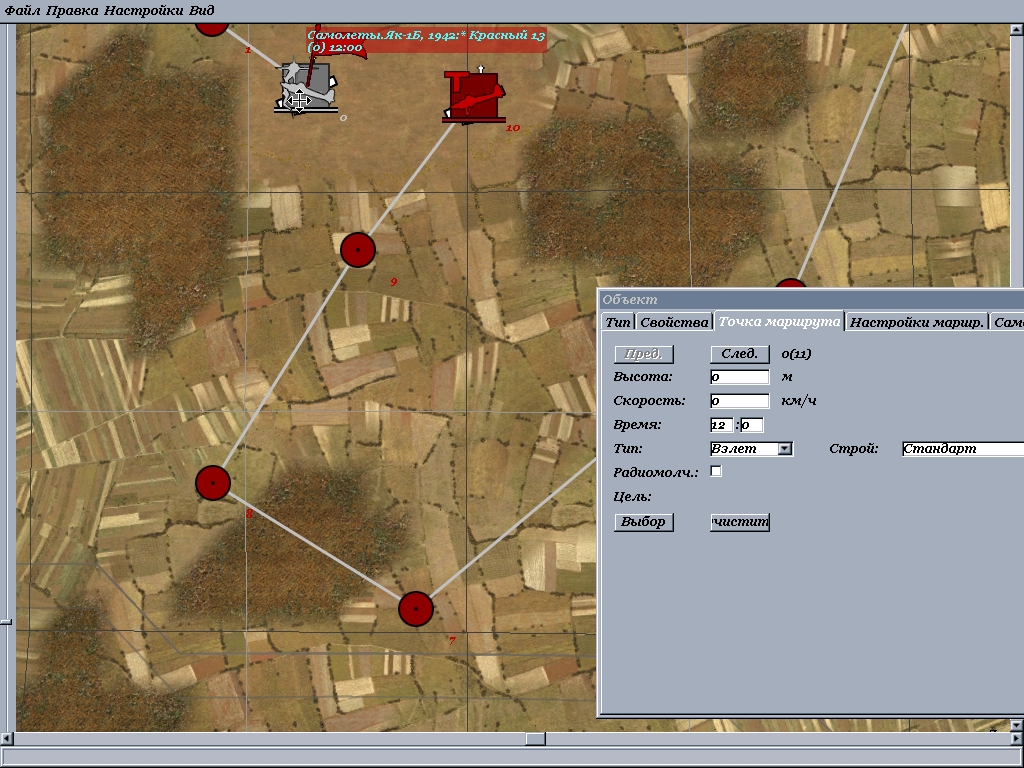This screenshot has width=1024, height=768.
Task: Select red waypoint marker number 9
Action: click(358, 249)
